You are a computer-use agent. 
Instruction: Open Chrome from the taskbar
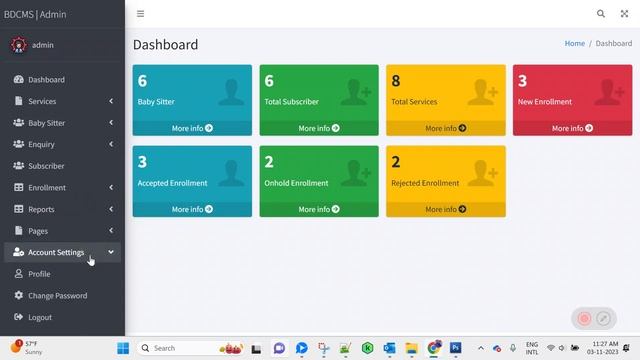434,348
